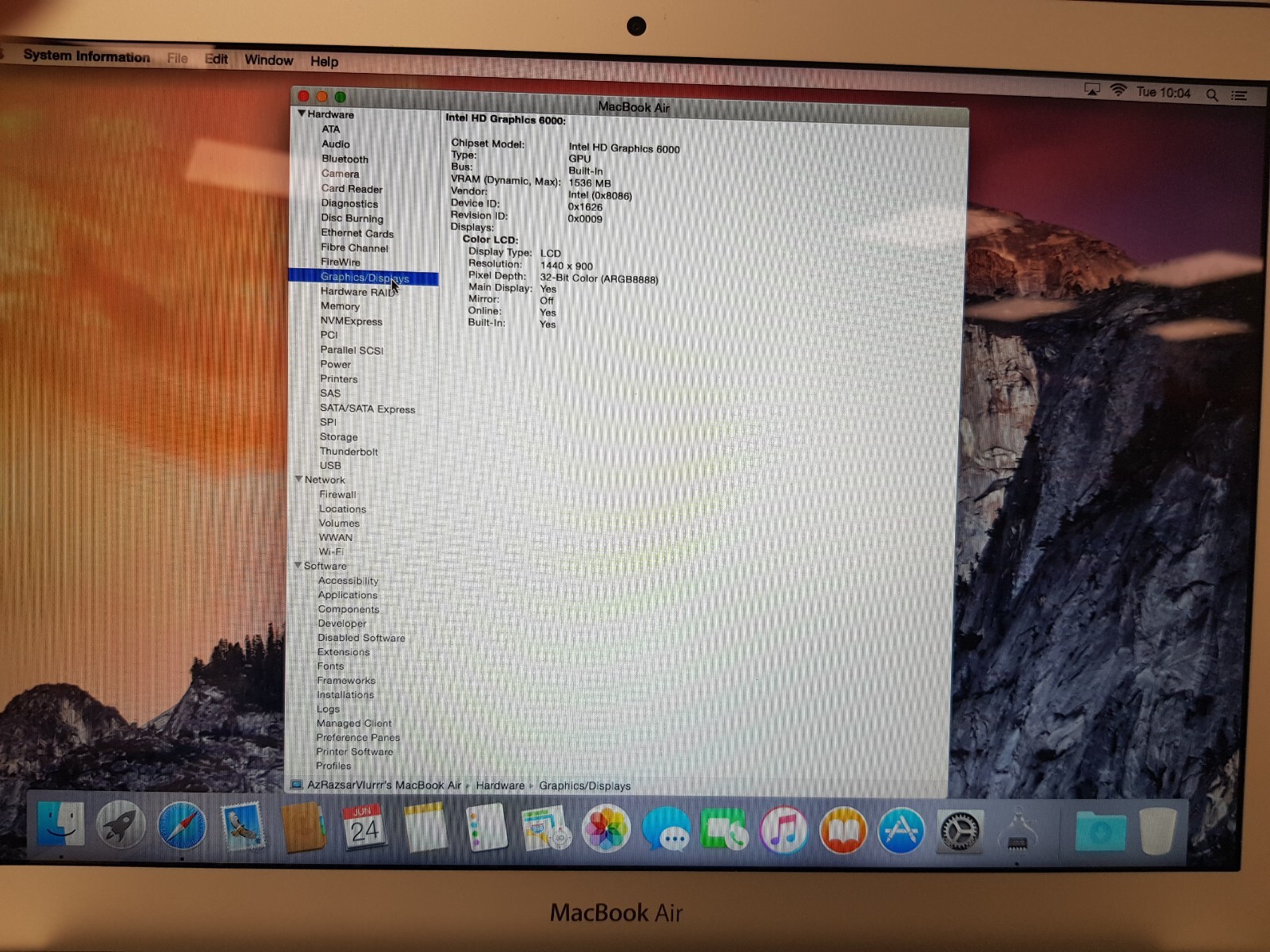Open the Edit menu
The width and height of the screenshot is (1270, 952).
pyautogui.click(x=216, y=59)
